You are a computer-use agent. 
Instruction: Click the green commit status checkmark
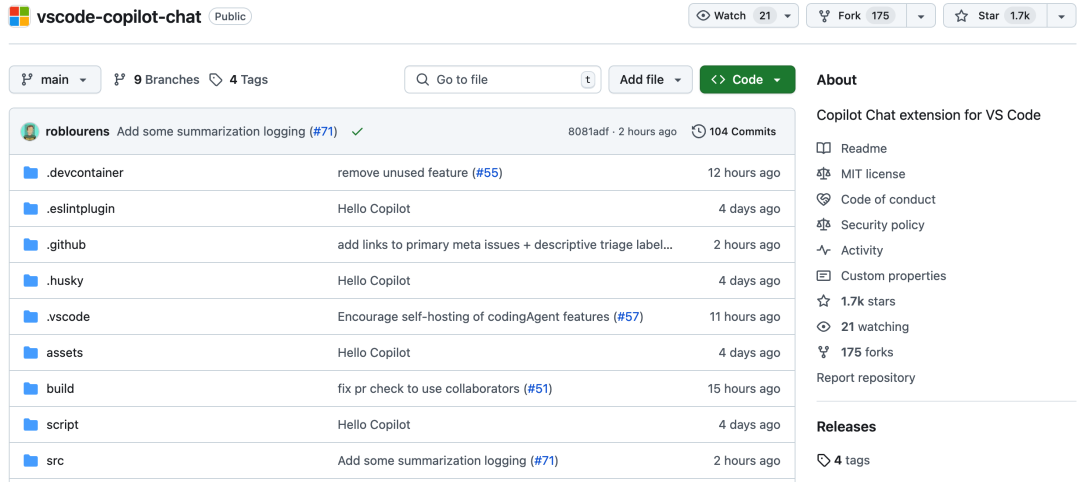[357, 131]
